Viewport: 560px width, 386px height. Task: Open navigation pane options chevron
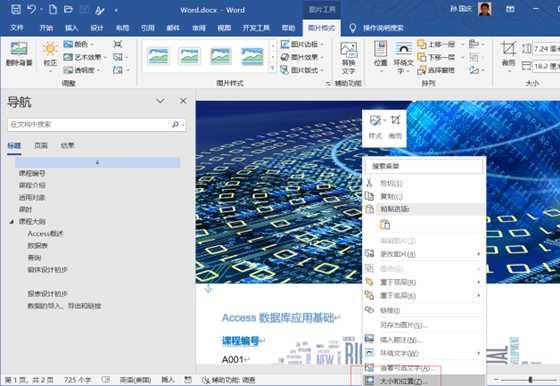(160, 101)
